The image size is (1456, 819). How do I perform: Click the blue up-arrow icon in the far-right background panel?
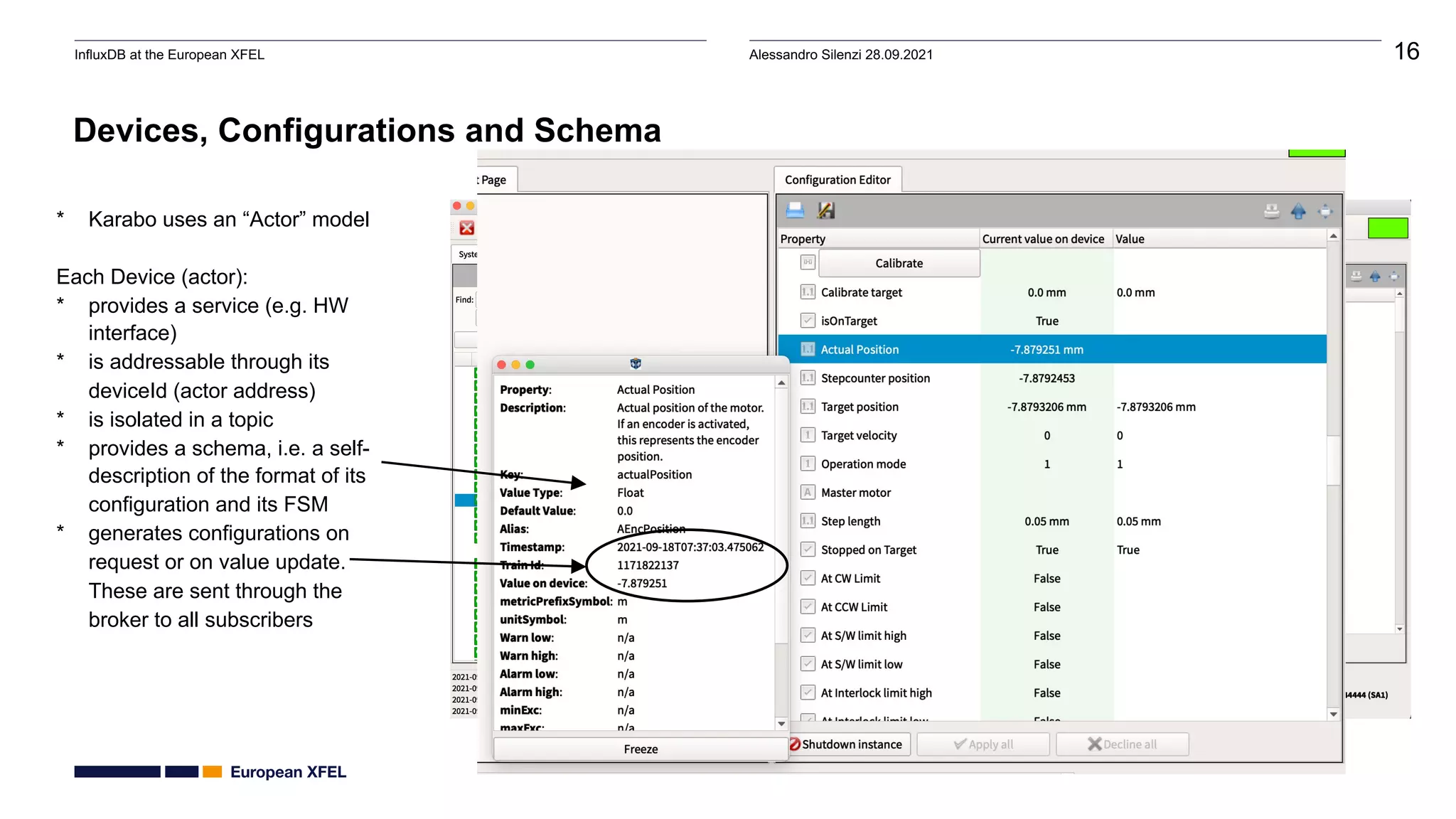click(x=1375, y=277)
